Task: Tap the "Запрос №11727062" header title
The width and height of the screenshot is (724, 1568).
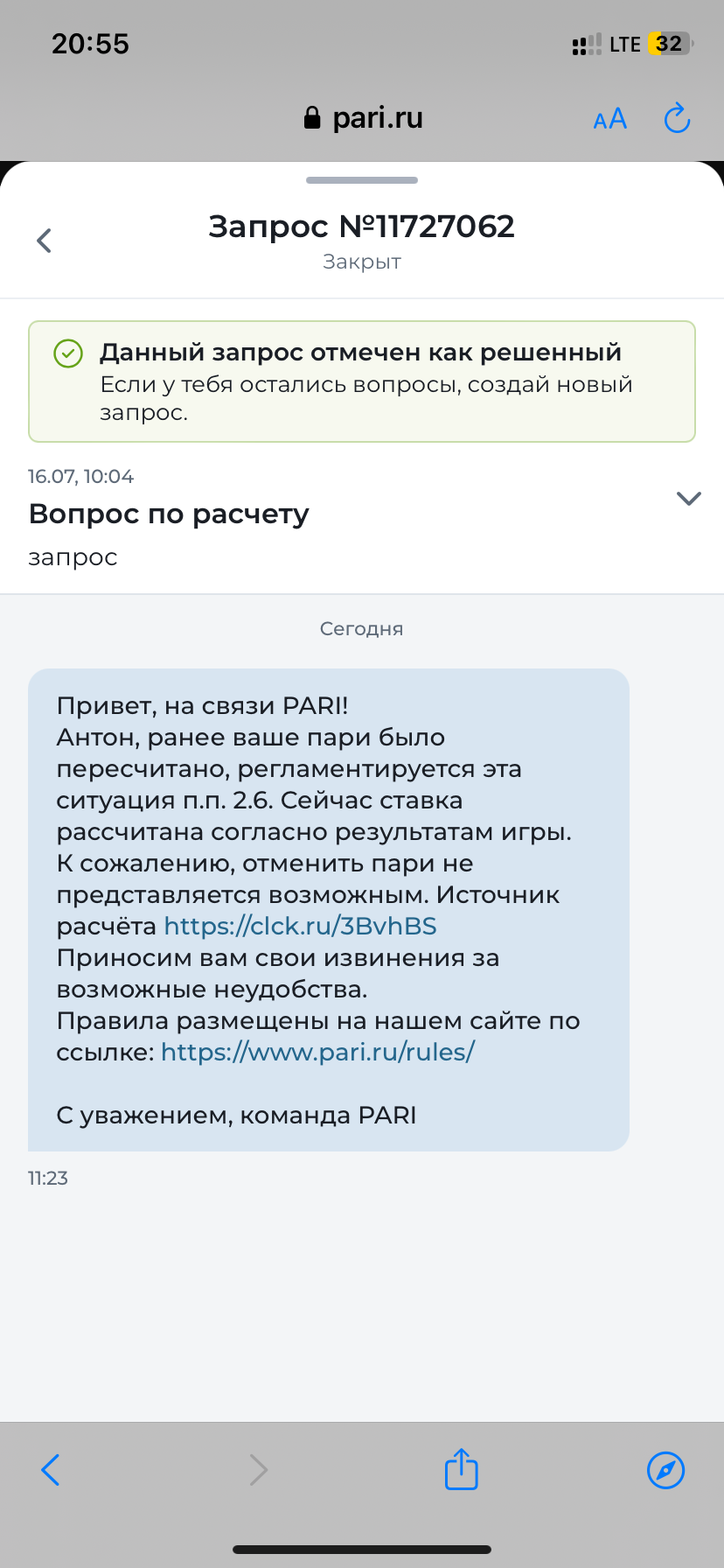Action: click(x=361, y=227)
